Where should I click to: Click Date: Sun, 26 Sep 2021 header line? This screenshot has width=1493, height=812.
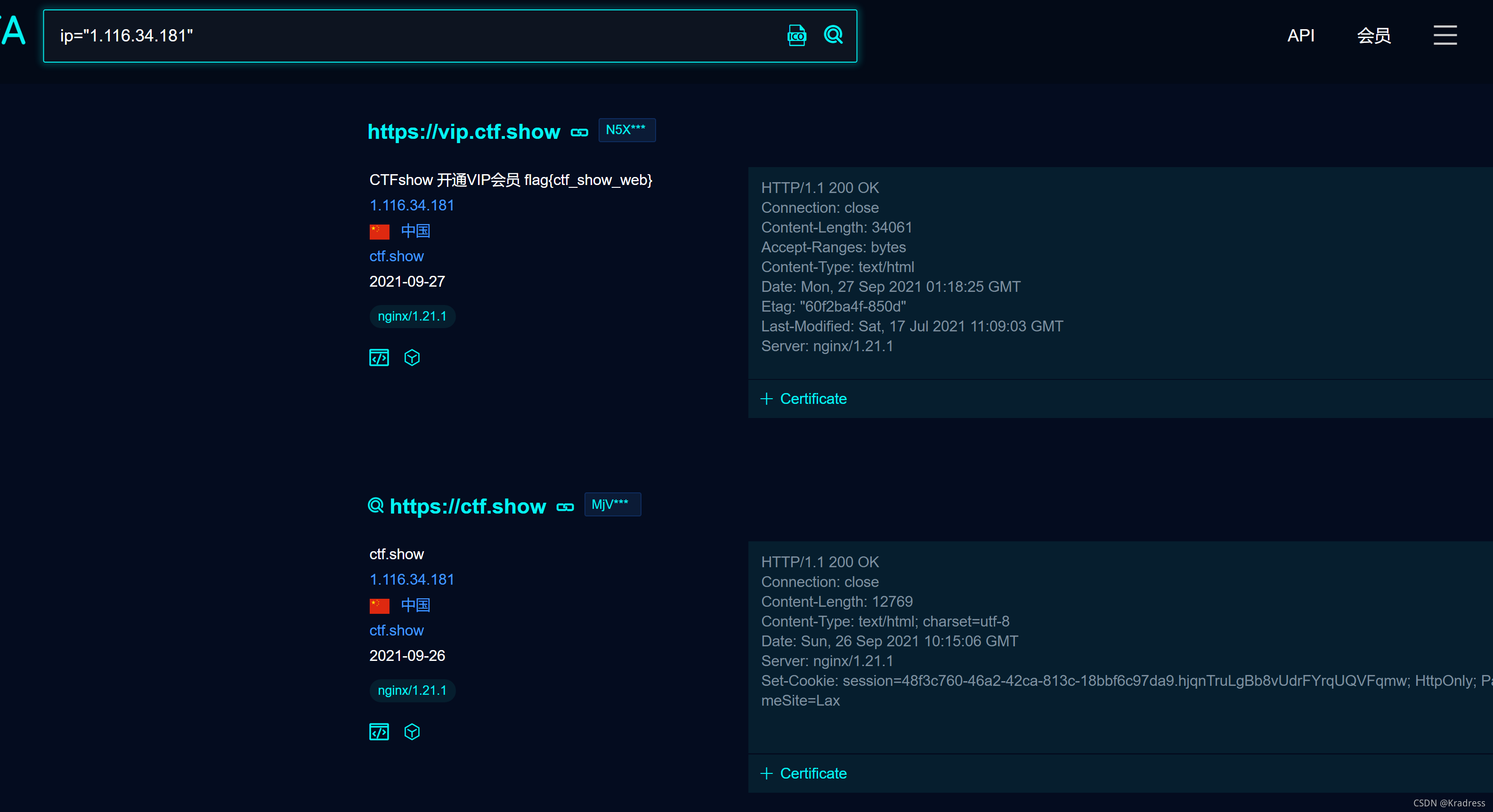889,641
